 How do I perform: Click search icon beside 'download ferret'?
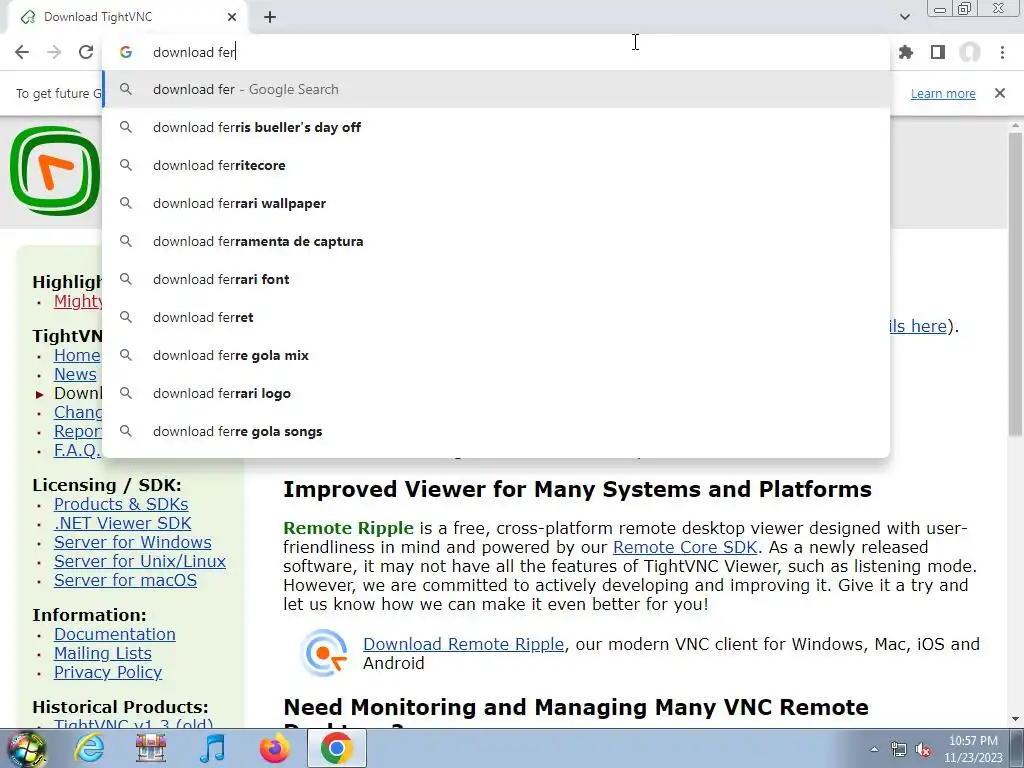tap(125, 317)
